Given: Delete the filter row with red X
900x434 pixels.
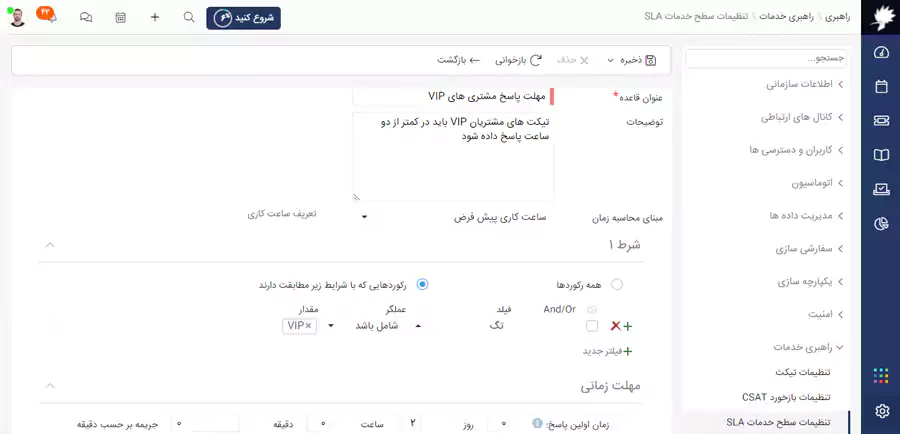Looking at the screenshot, I should coord(615,326).
